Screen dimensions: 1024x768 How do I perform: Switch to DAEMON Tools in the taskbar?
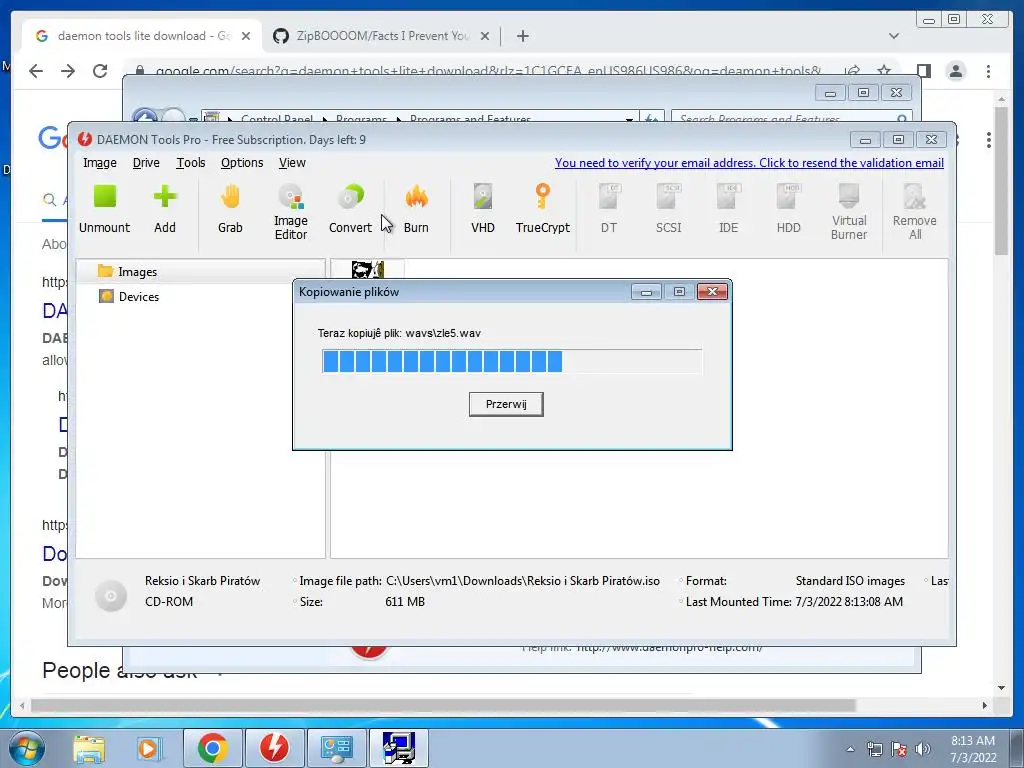pos(274,748)
